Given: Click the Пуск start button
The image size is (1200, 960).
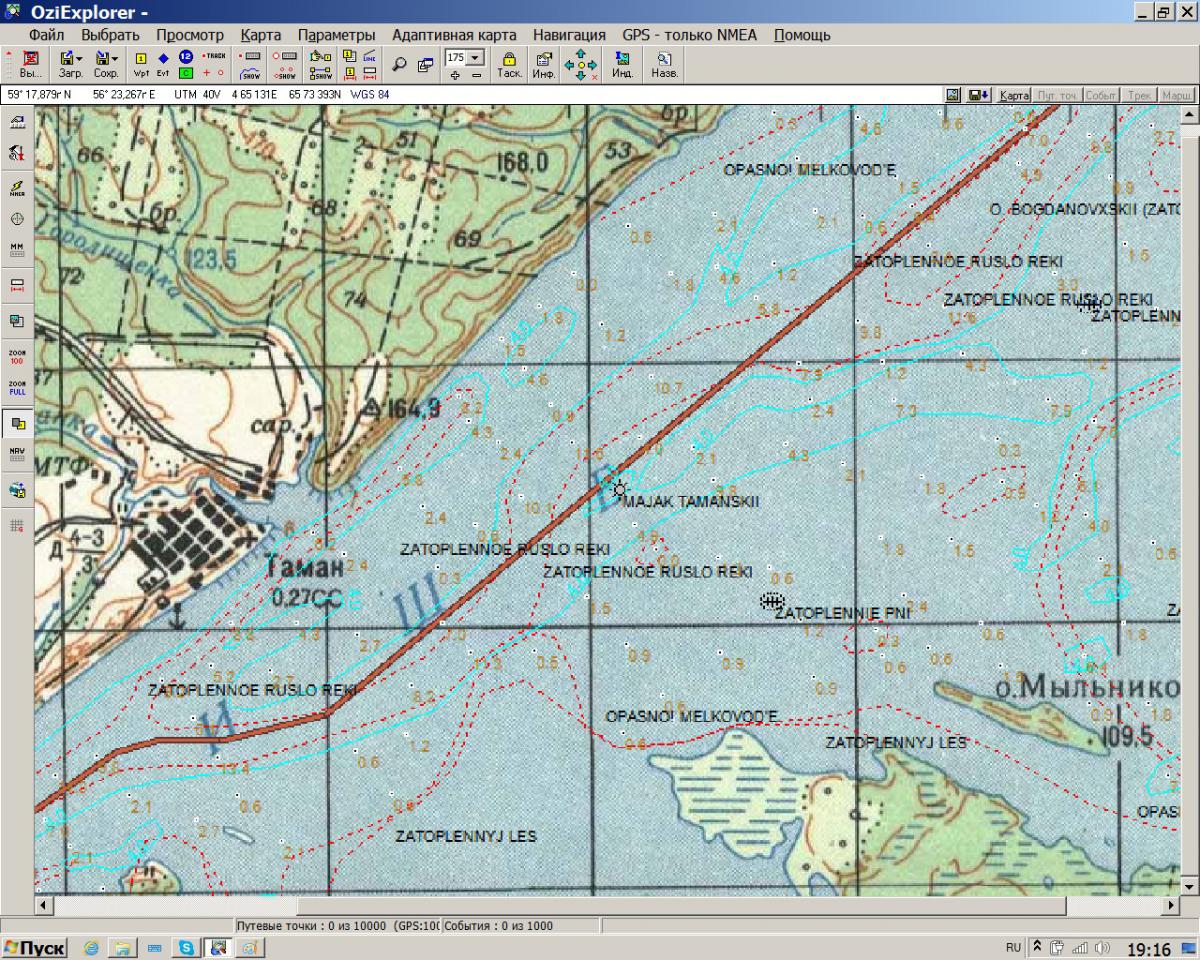Looking at the screenshot, I should [x=35, y=948].
